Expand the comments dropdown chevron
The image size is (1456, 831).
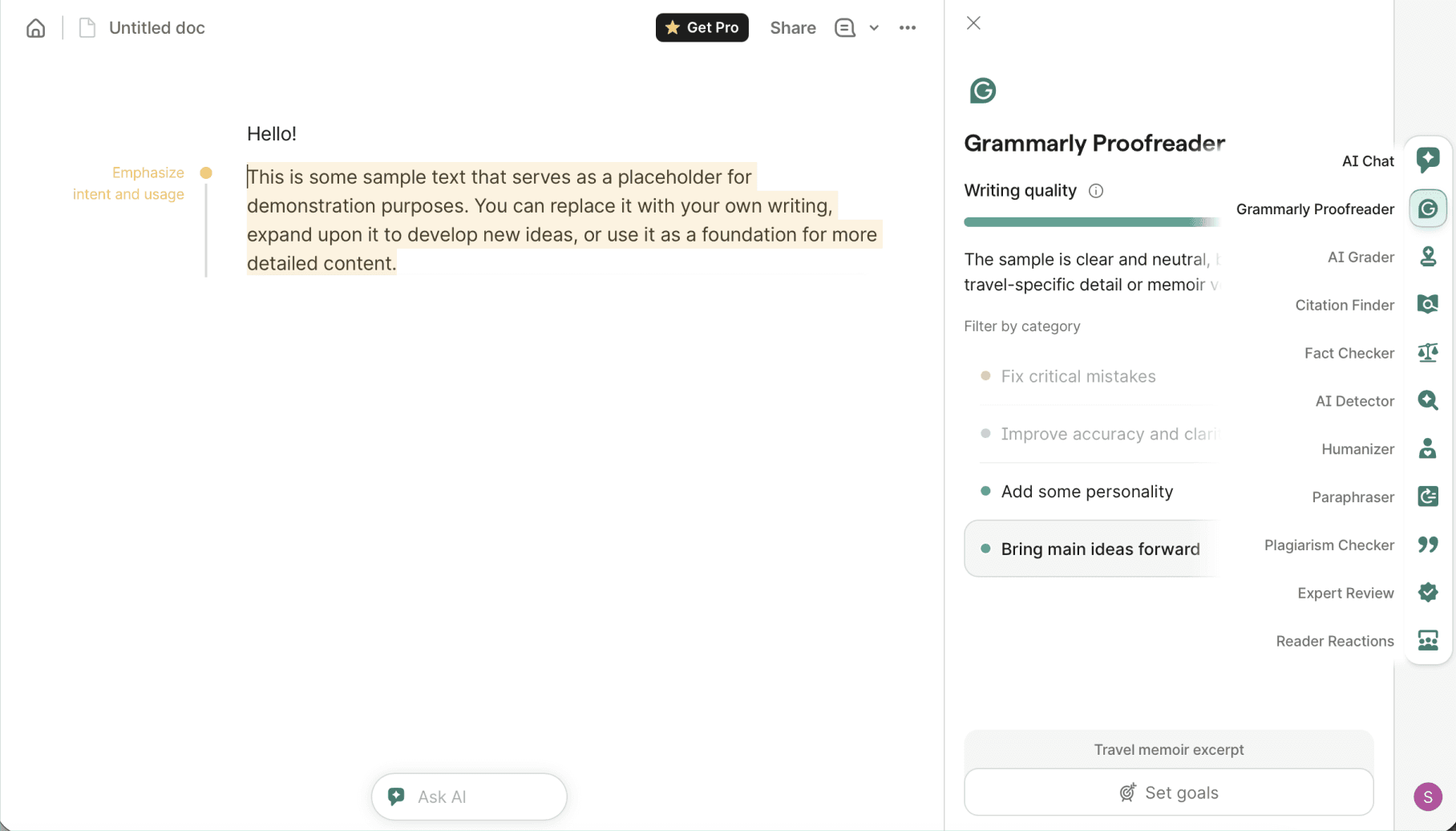tap(874, 28)
